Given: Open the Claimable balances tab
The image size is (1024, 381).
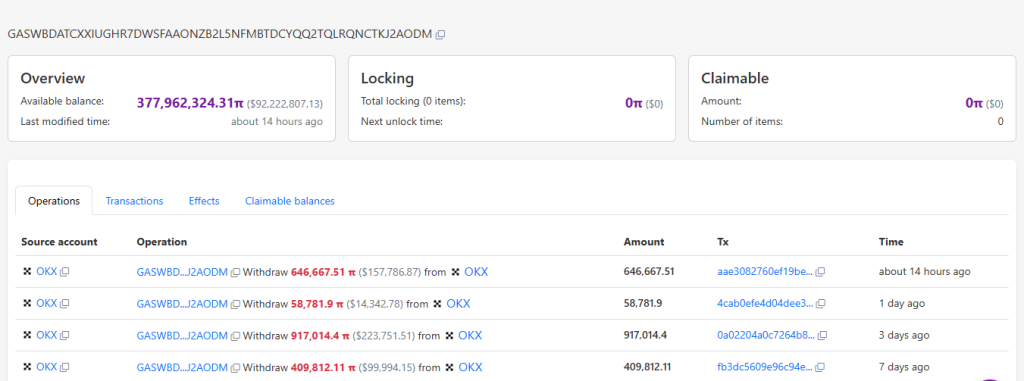Looking at the screenshot, I should (x=290, y=201).
